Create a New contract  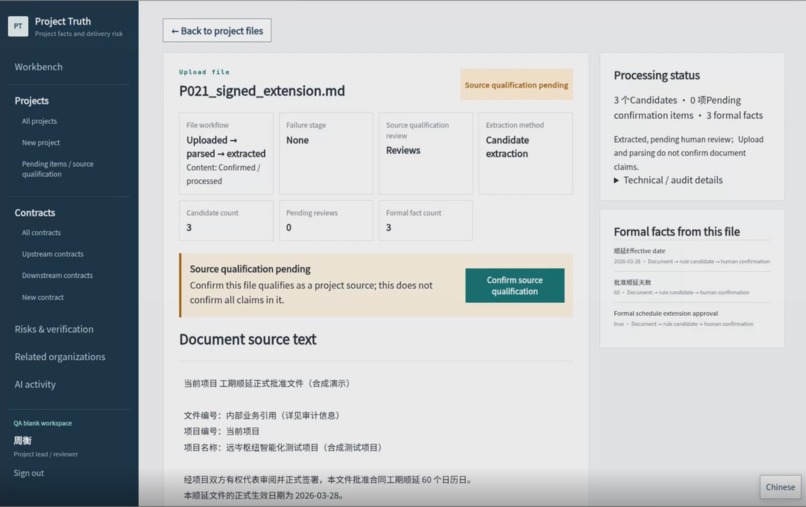click(43, 298)
